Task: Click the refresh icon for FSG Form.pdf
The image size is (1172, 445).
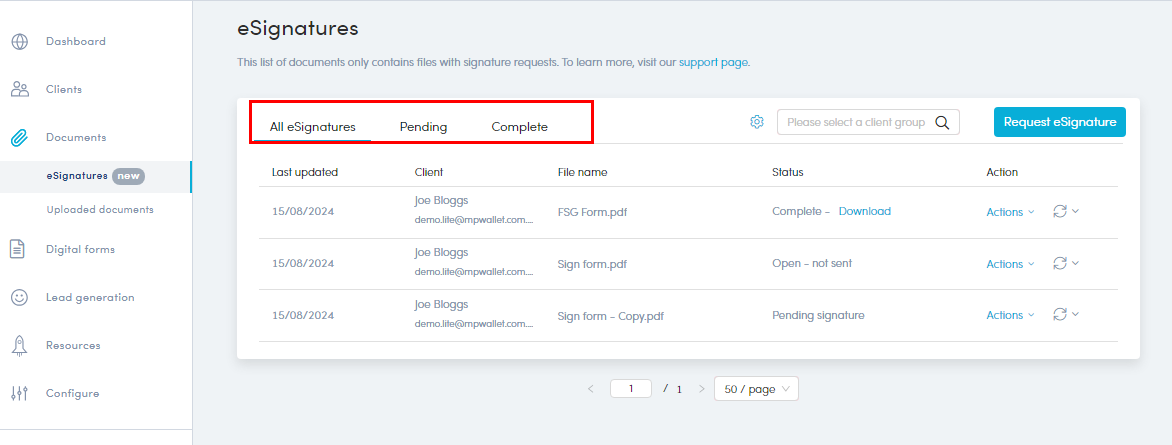Action: [x=1060, y=211]
